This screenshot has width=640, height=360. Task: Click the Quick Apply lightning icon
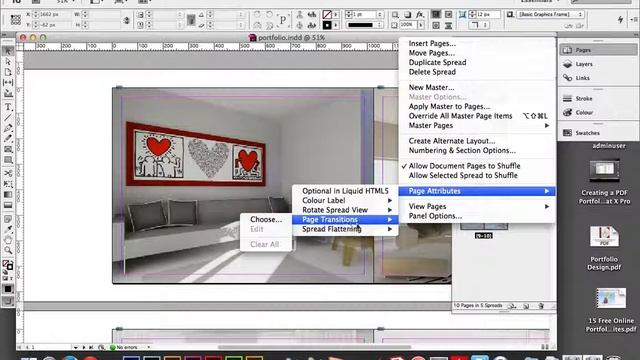click(x=620, y=19)
